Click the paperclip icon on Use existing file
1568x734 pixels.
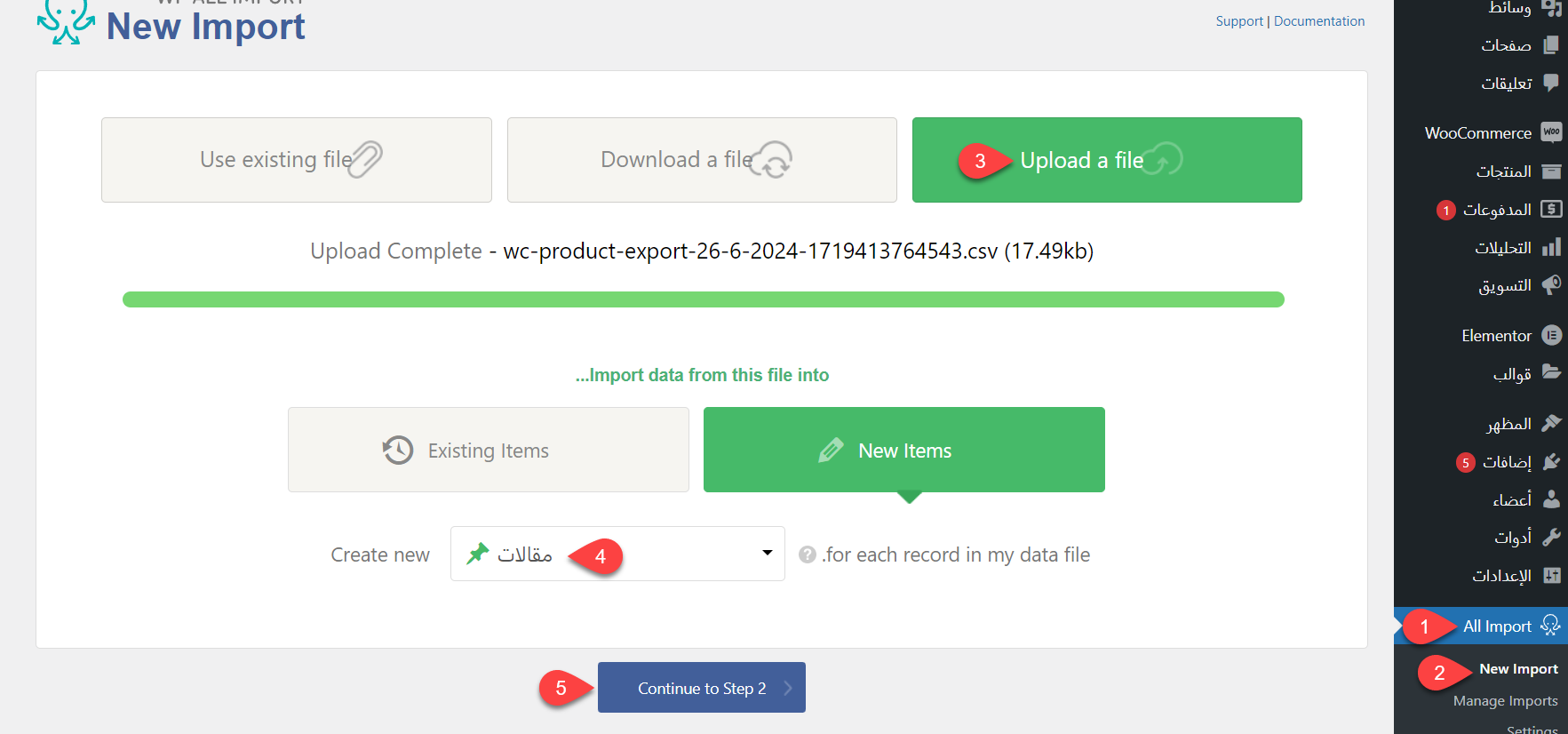pos(365,160)
